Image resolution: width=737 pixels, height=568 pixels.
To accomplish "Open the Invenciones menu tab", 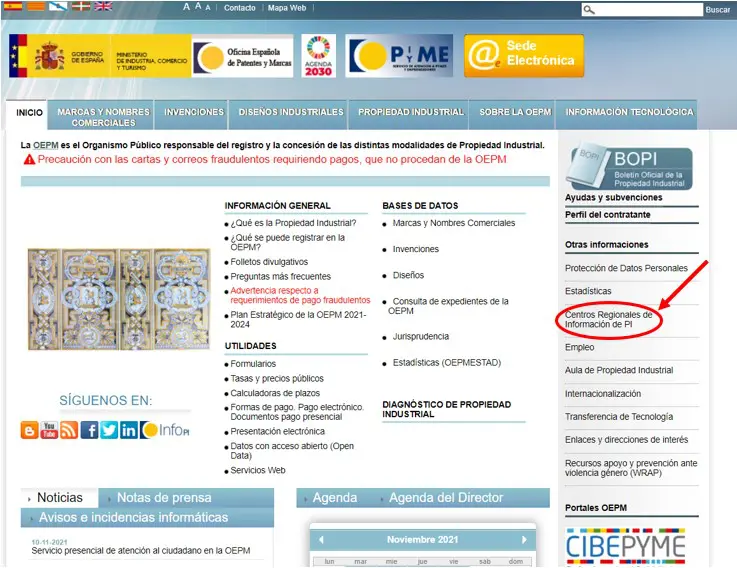I will click(194, 112).
